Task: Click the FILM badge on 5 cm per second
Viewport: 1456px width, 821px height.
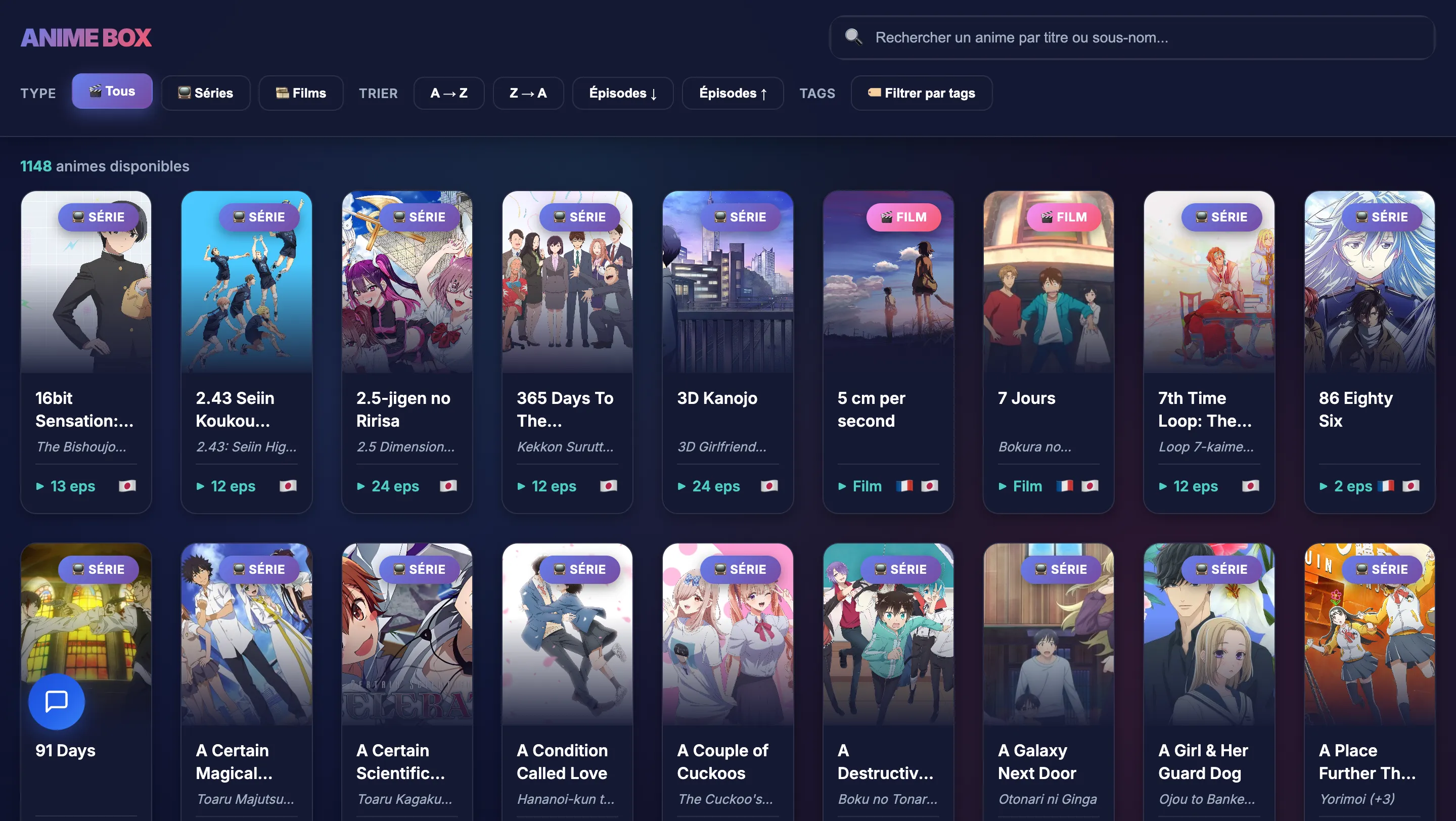Action: coord(903,217)
